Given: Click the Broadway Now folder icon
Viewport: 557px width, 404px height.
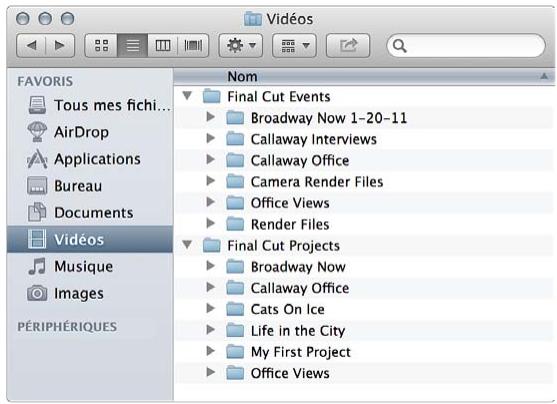Looking at the screenshot, I should click(x=235, y=266).
